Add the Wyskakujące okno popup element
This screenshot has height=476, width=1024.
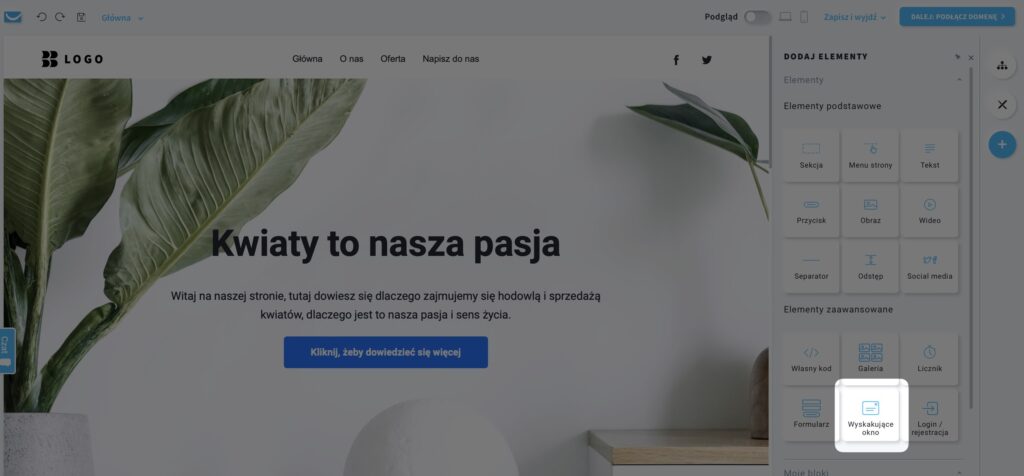[871, 415]
